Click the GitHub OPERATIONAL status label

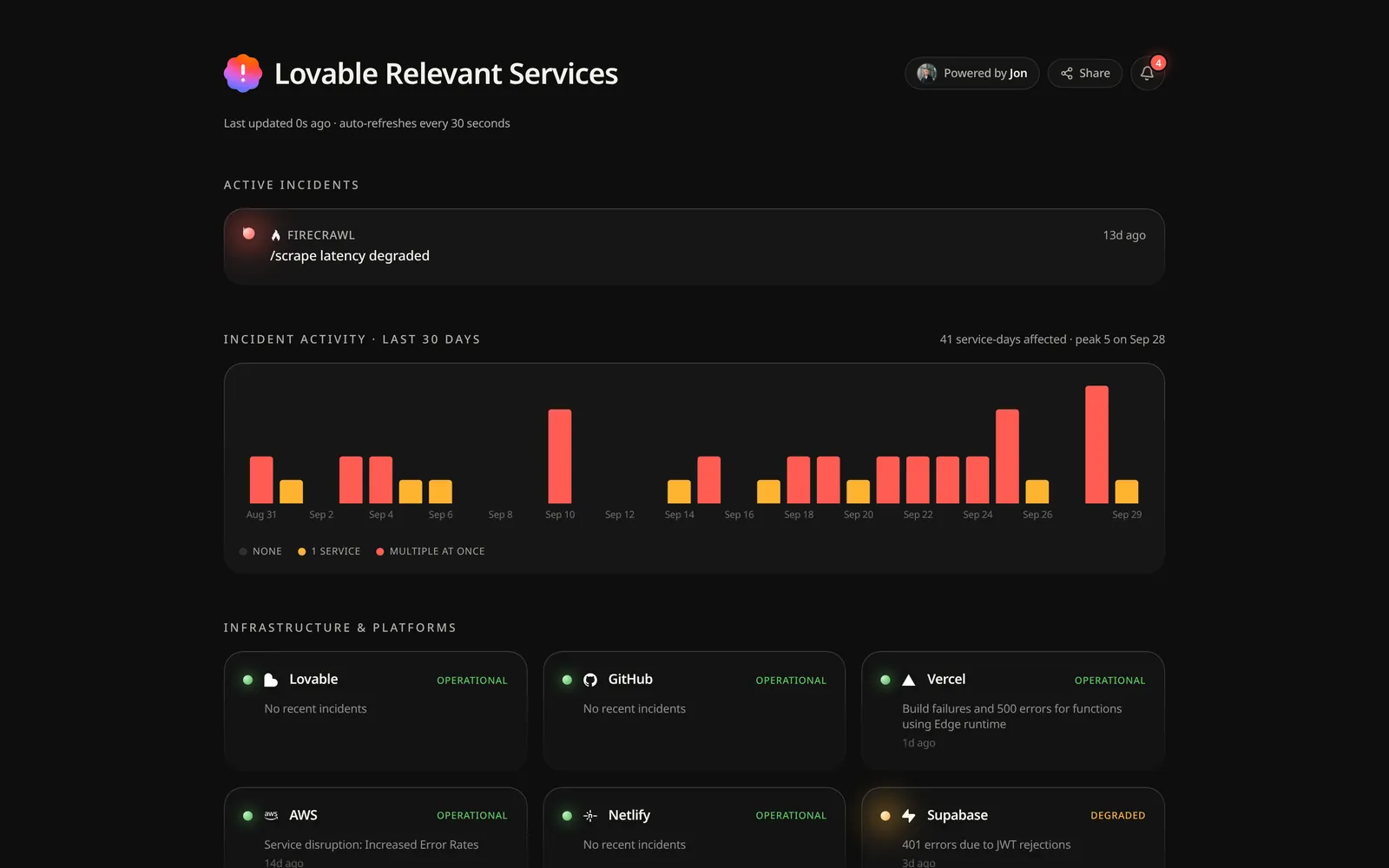tap(791, 681)
